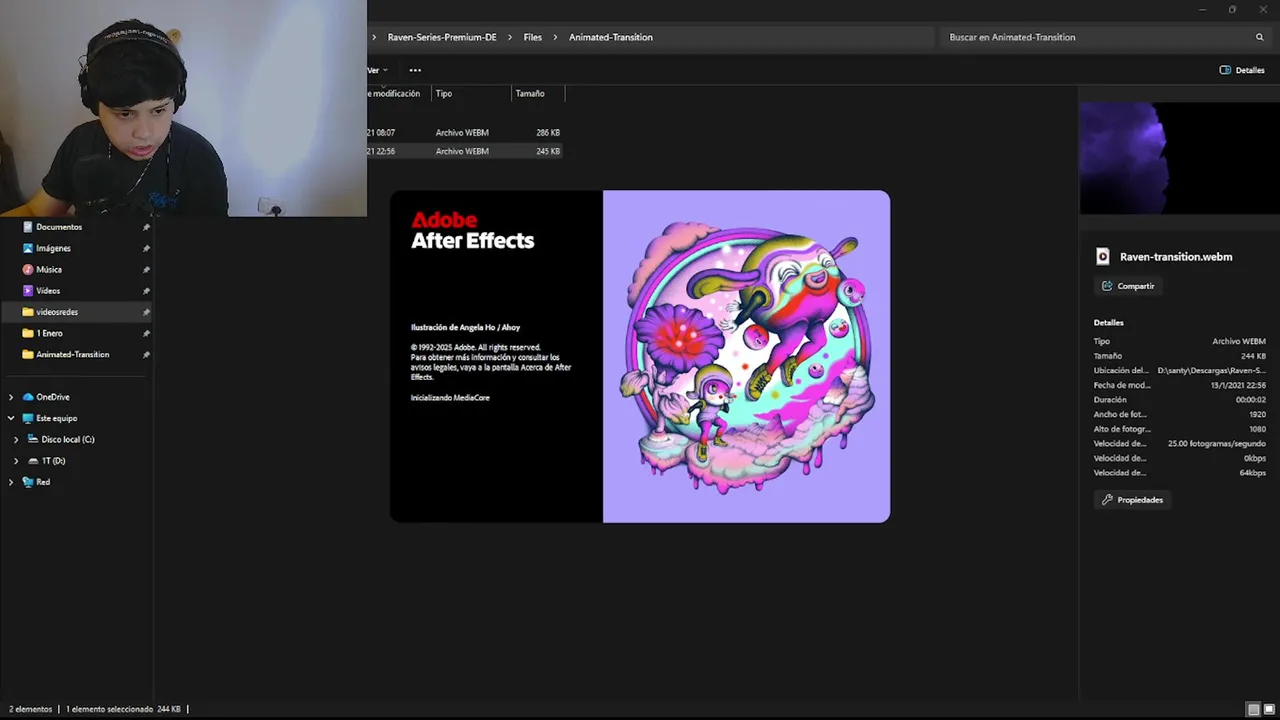Click the pin icon beside Animated-Transition
The image size is (1280, 720).
click(146, 354)
